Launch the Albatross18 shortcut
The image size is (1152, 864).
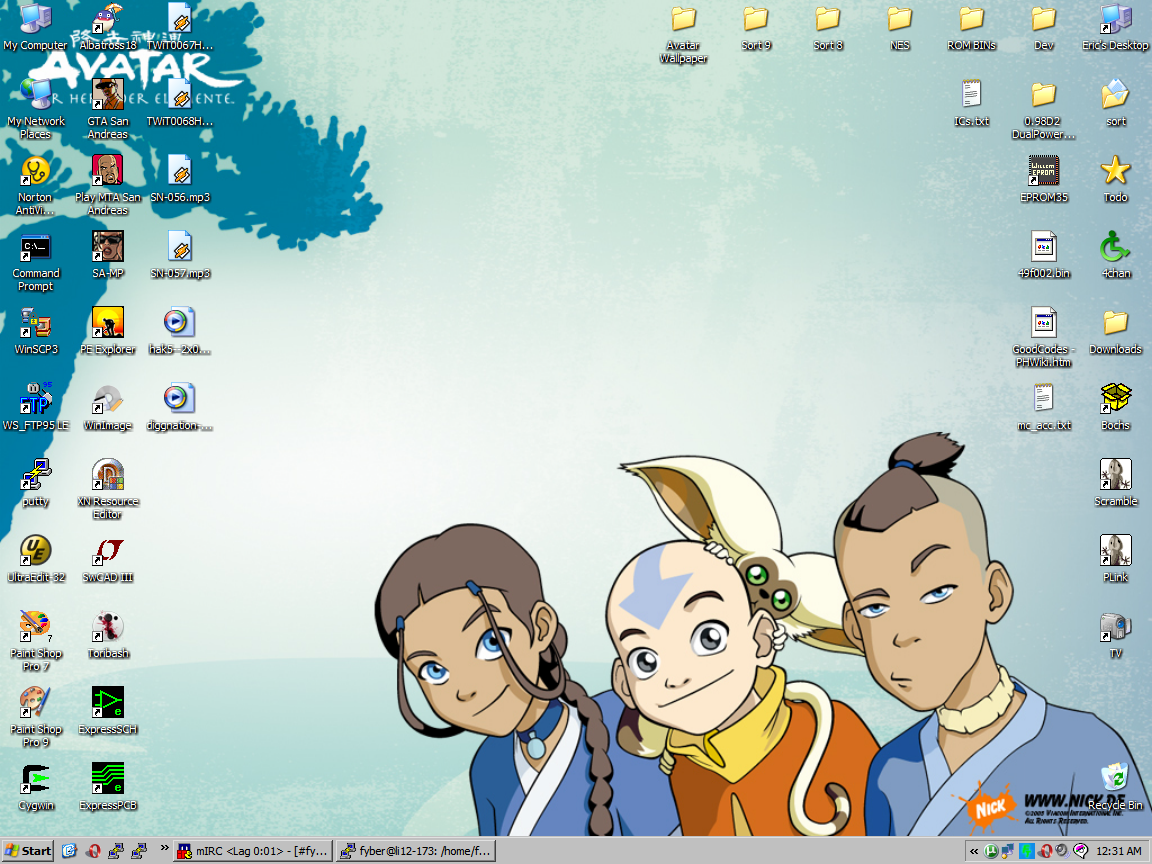[x=108, y=28]
